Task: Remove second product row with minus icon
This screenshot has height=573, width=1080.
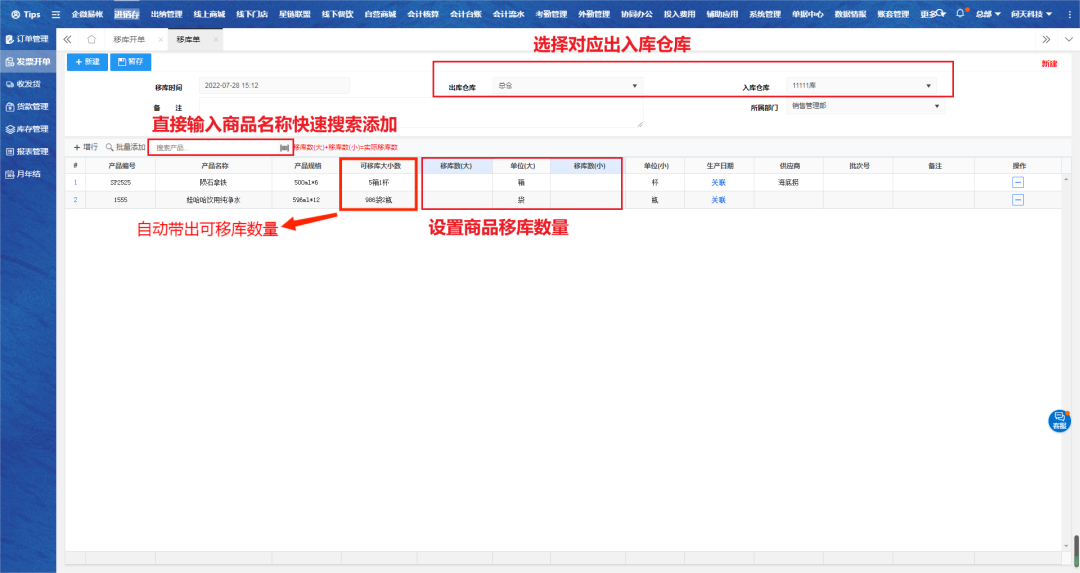Action: click(1018, 200)
